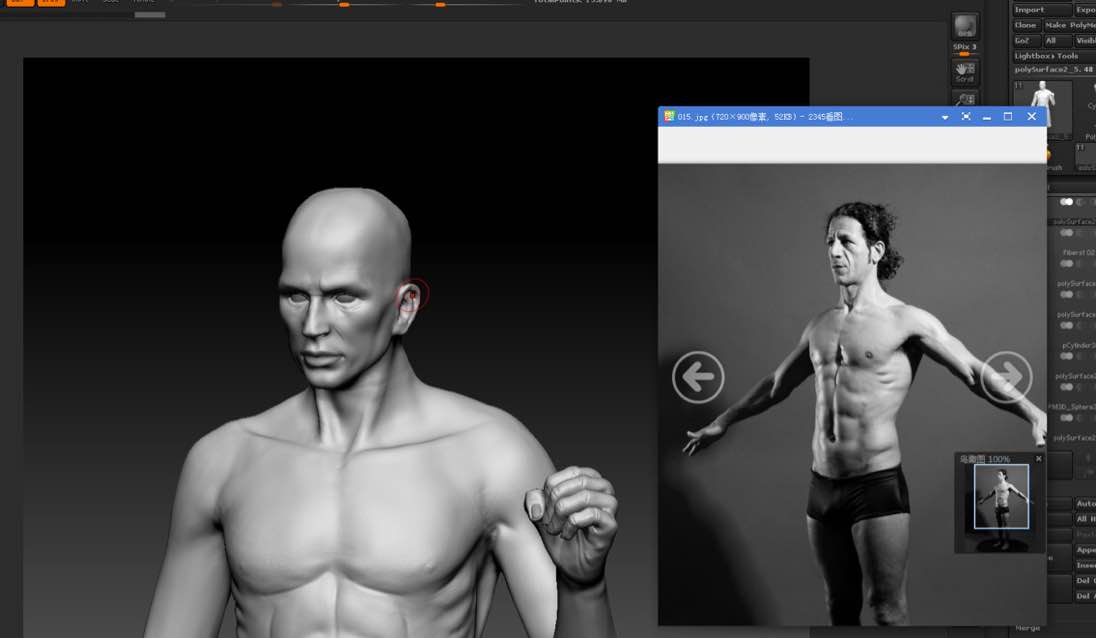Screen dimensions: 1096x638
Task: Click the Insert button
Action: click(x=1086, y=565)
